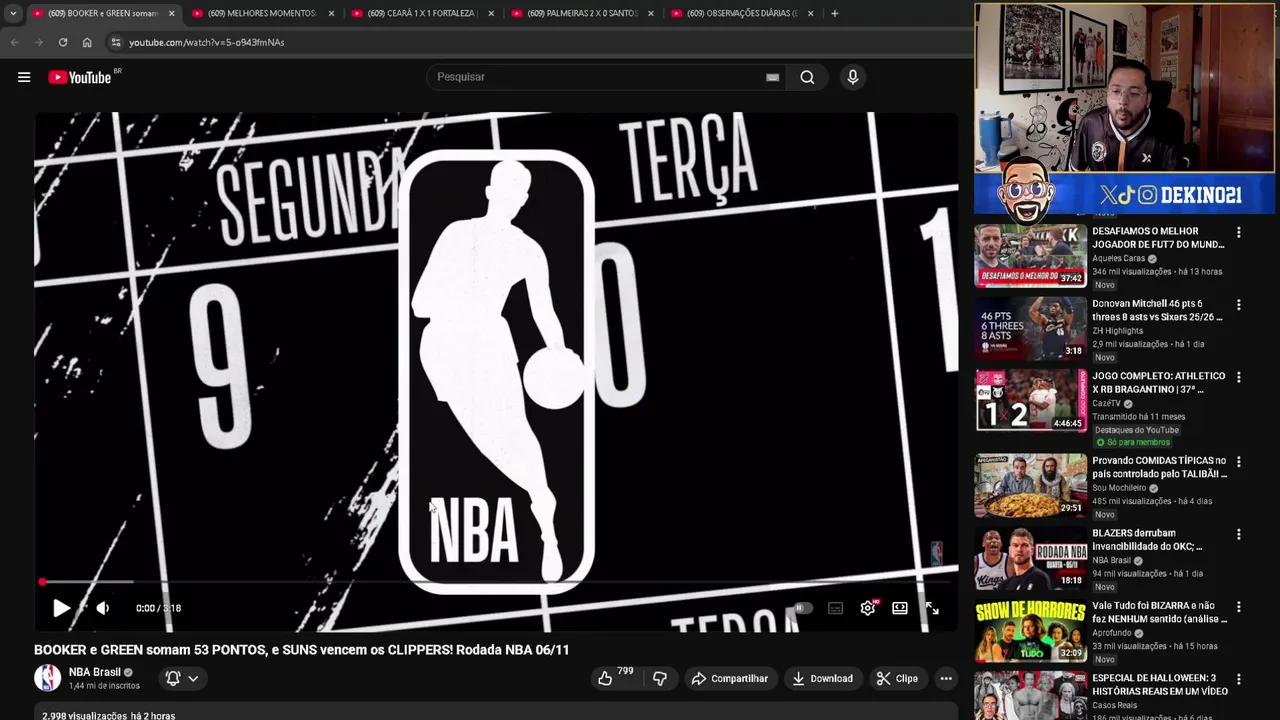Image resolution: width=1280 pixels, height=720 pixels.
Task: Switch to theater mode
Action: (x=900, y=608)
